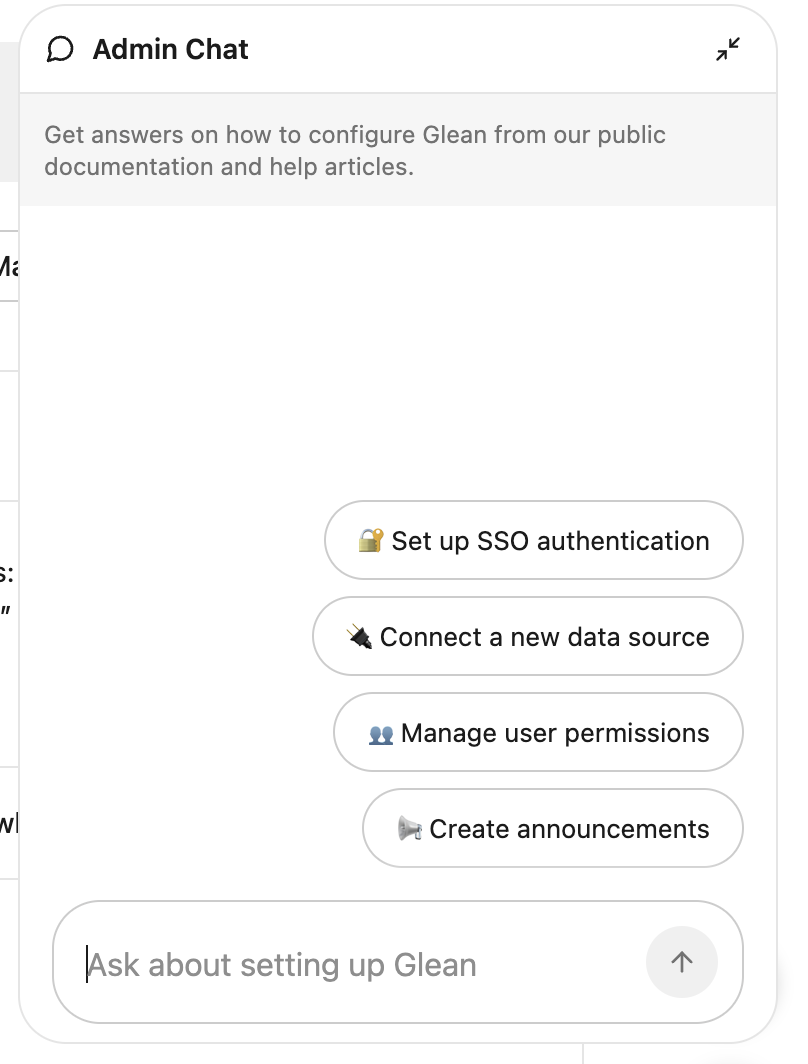Choose the Create announcements prompt
This screenshot has width=808, height=1064.
tap(552, 827)
